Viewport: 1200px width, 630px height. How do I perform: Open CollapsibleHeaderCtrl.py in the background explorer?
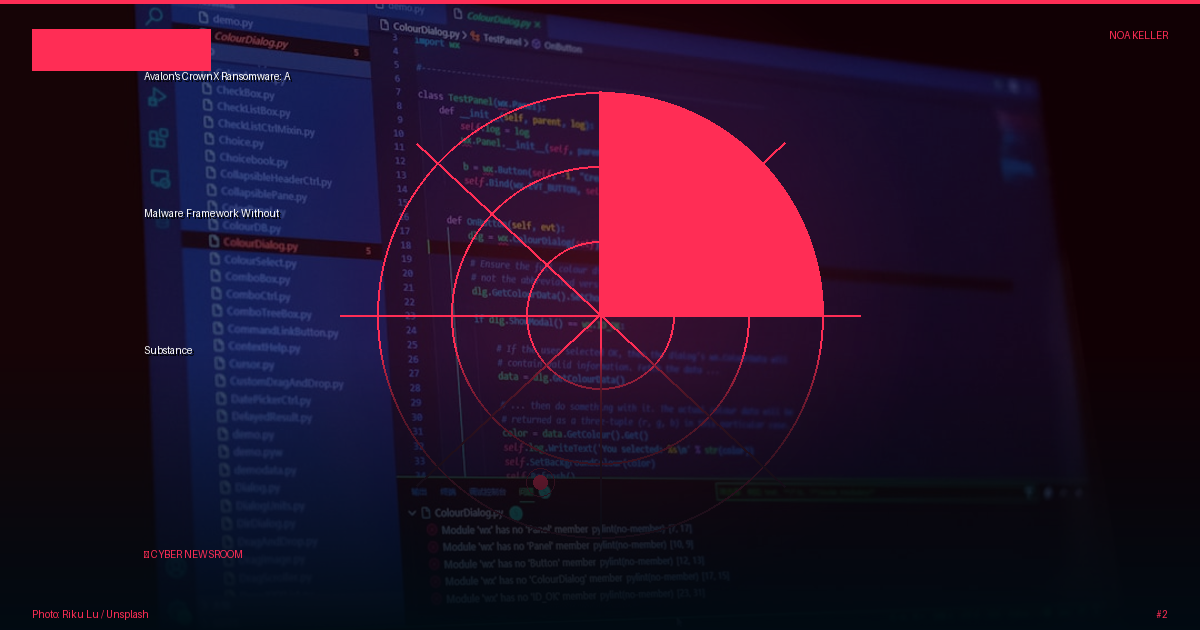coord(268,177)
